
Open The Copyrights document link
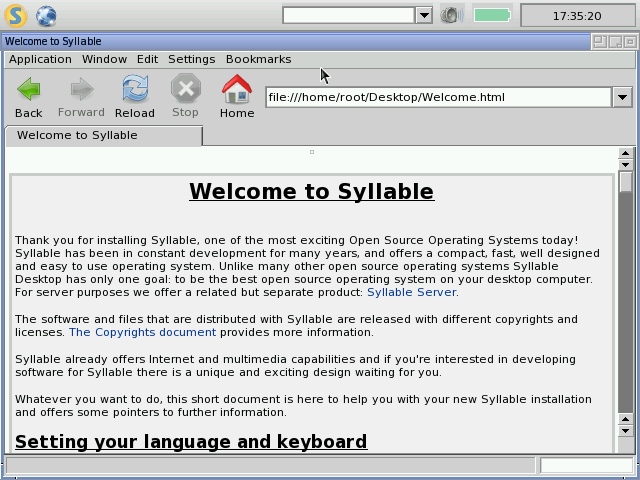(142, 332)
